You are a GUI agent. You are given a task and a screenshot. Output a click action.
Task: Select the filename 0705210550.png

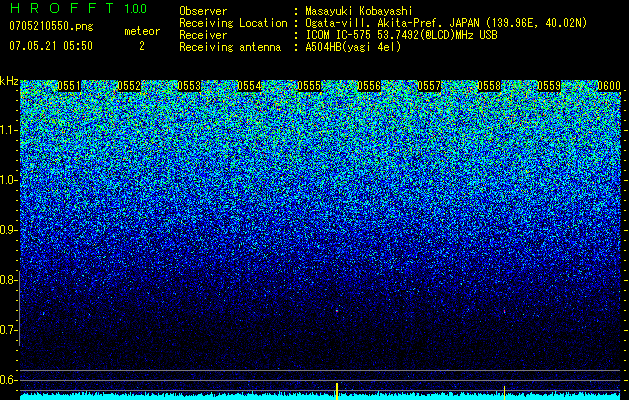[51, 26]
